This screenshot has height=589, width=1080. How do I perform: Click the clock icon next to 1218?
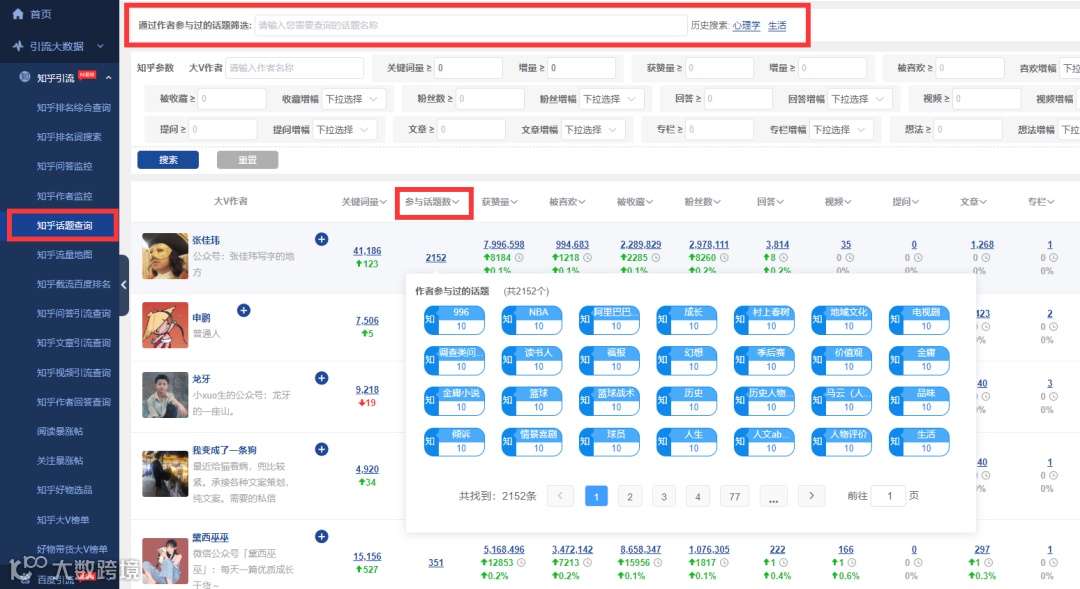588,258
